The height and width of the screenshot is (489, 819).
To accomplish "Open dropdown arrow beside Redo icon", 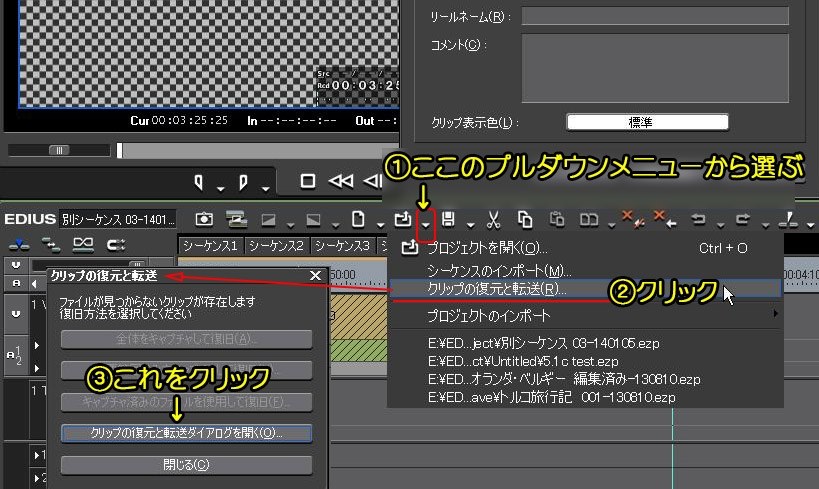I will coord(765,225).
